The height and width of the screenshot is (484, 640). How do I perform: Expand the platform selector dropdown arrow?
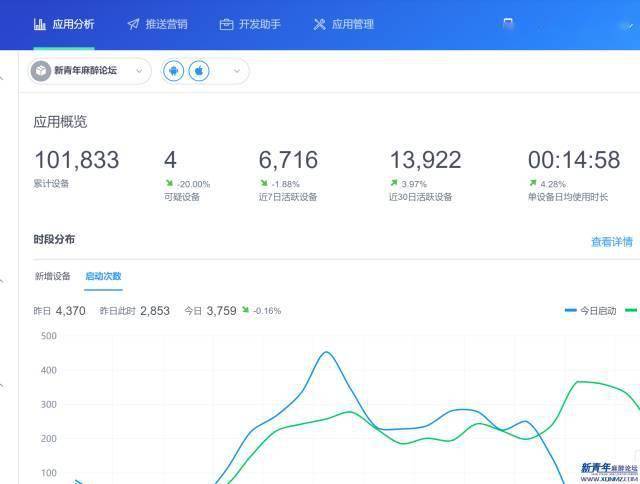pos(237,71)
